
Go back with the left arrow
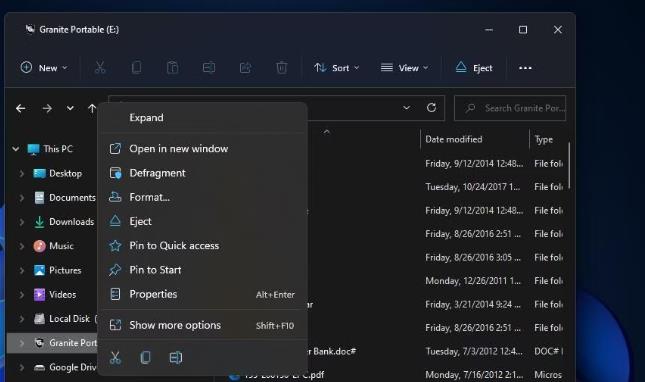(x=21, y=108)
